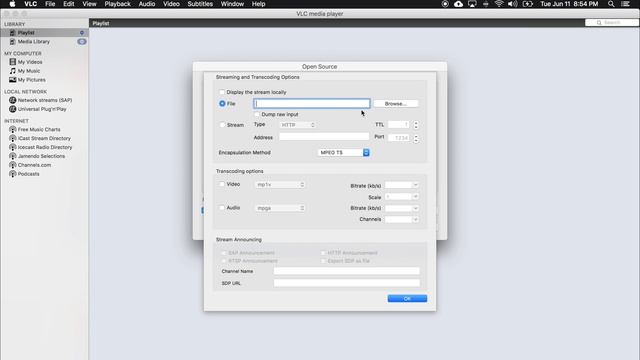This screenshot has width=640, height=360.
Task: Click the Media Library count badge
Action: [82, 42]
